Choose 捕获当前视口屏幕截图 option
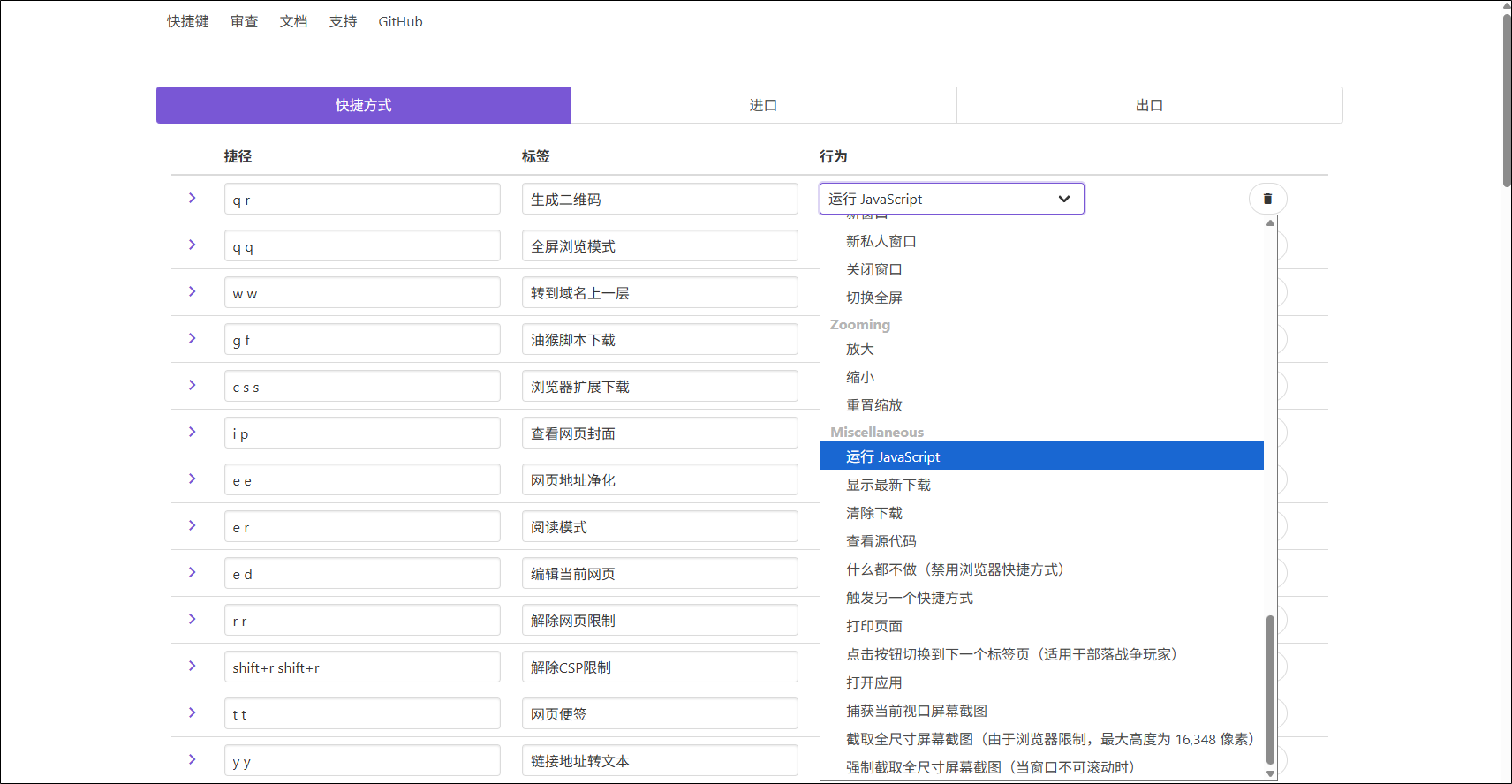The width and height of the screenshot is (1512, 784). (916, 711)
